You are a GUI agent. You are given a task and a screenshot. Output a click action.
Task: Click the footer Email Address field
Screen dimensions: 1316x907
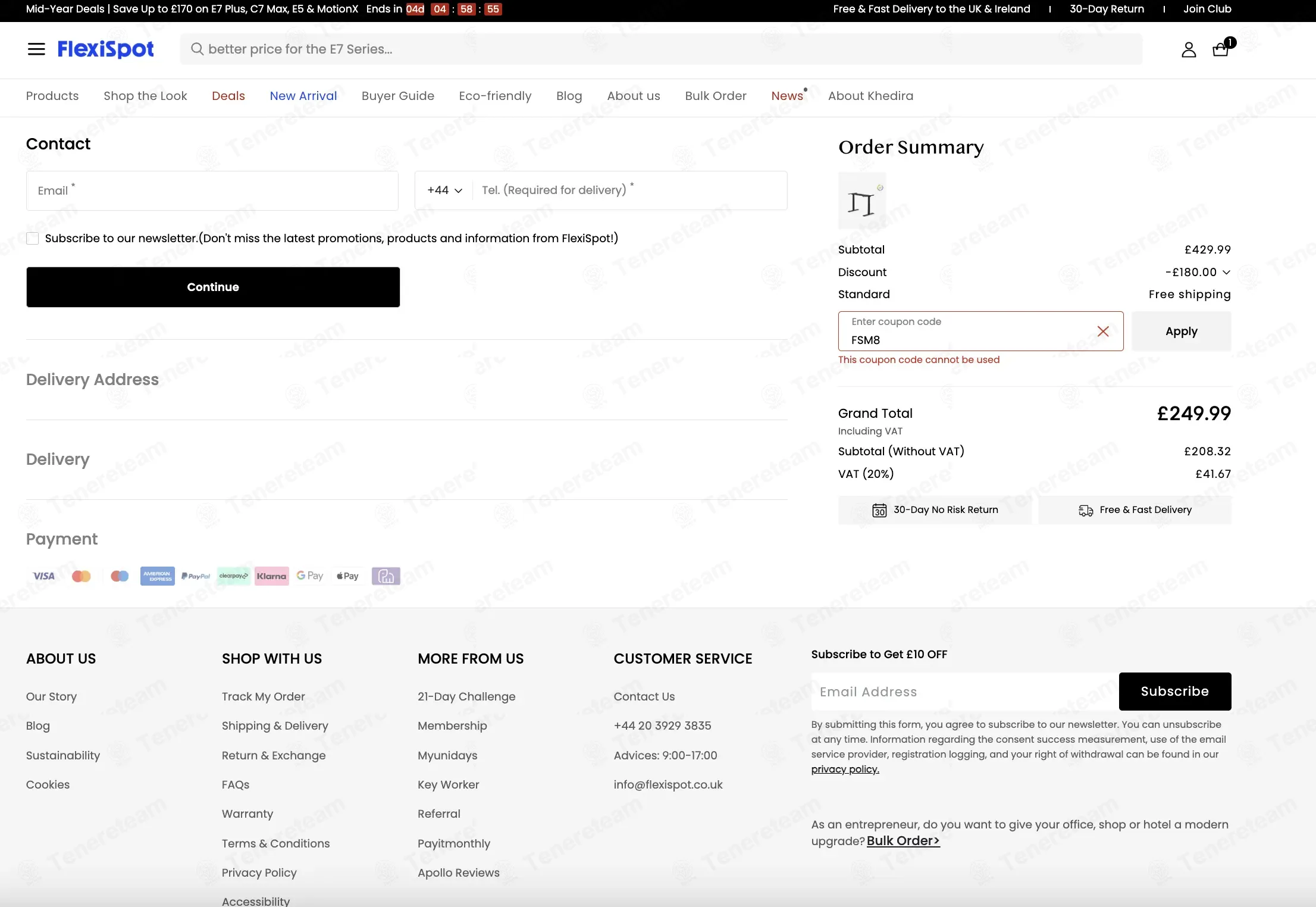(x=965, y=692)
